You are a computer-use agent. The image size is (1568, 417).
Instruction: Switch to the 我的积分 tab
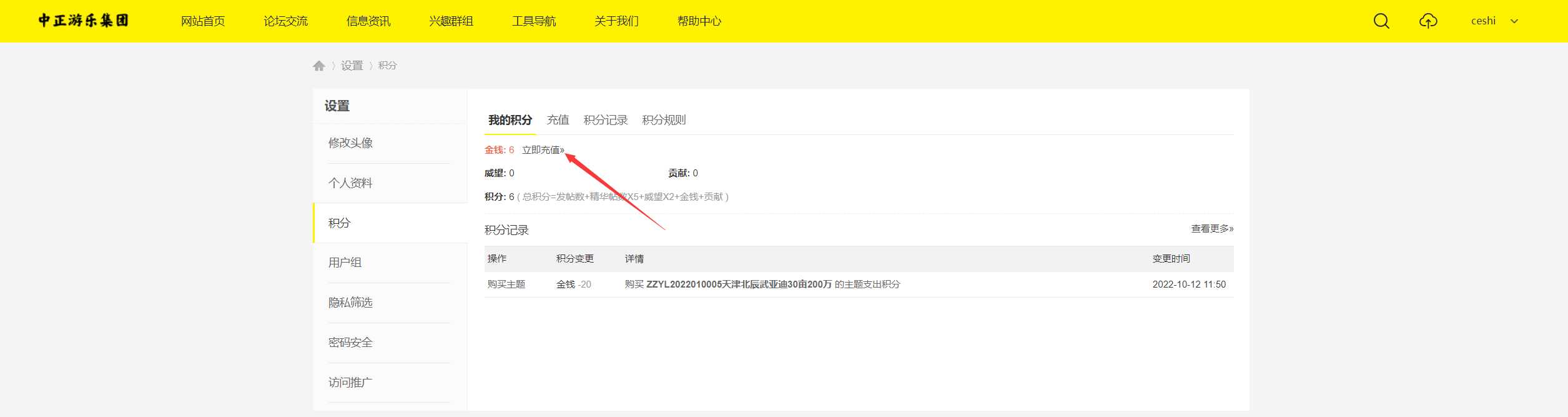[x=510, y=120]
